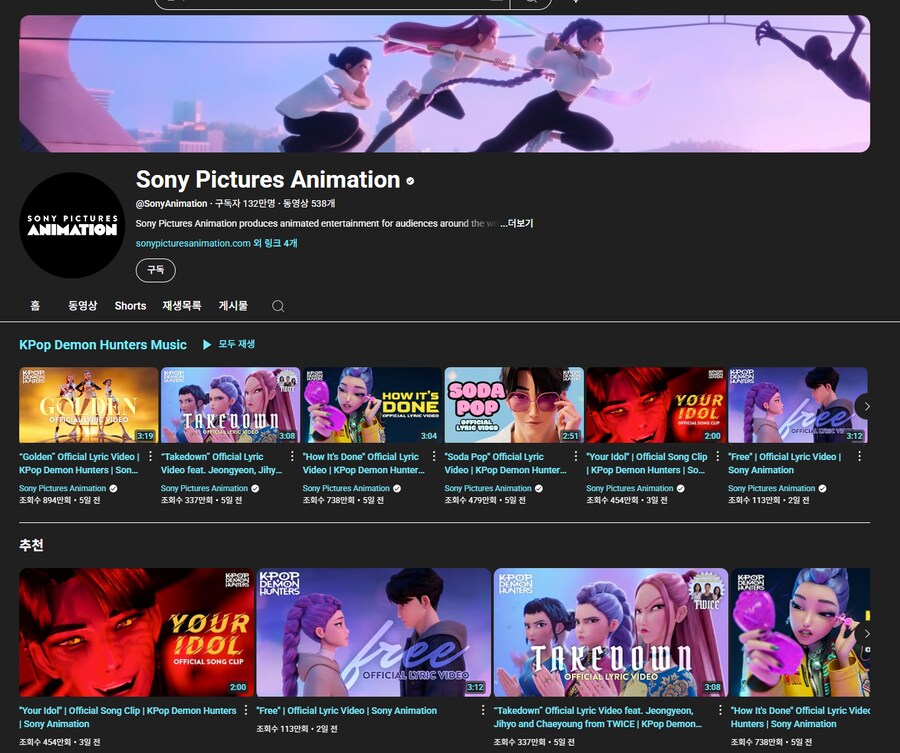Click the 추천 section heading

tap(32, 545)
